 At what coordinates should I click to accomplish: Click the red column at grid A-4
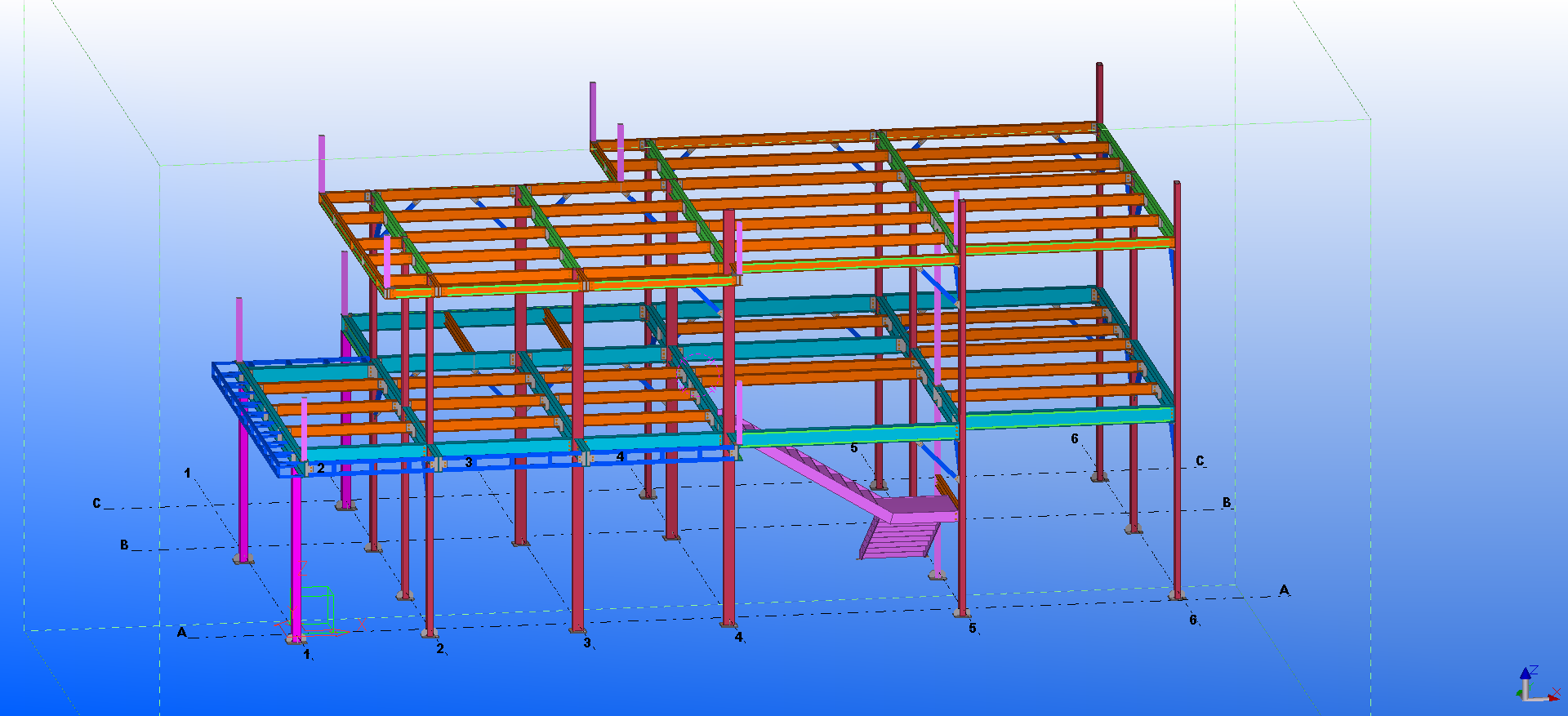(728, 531)
